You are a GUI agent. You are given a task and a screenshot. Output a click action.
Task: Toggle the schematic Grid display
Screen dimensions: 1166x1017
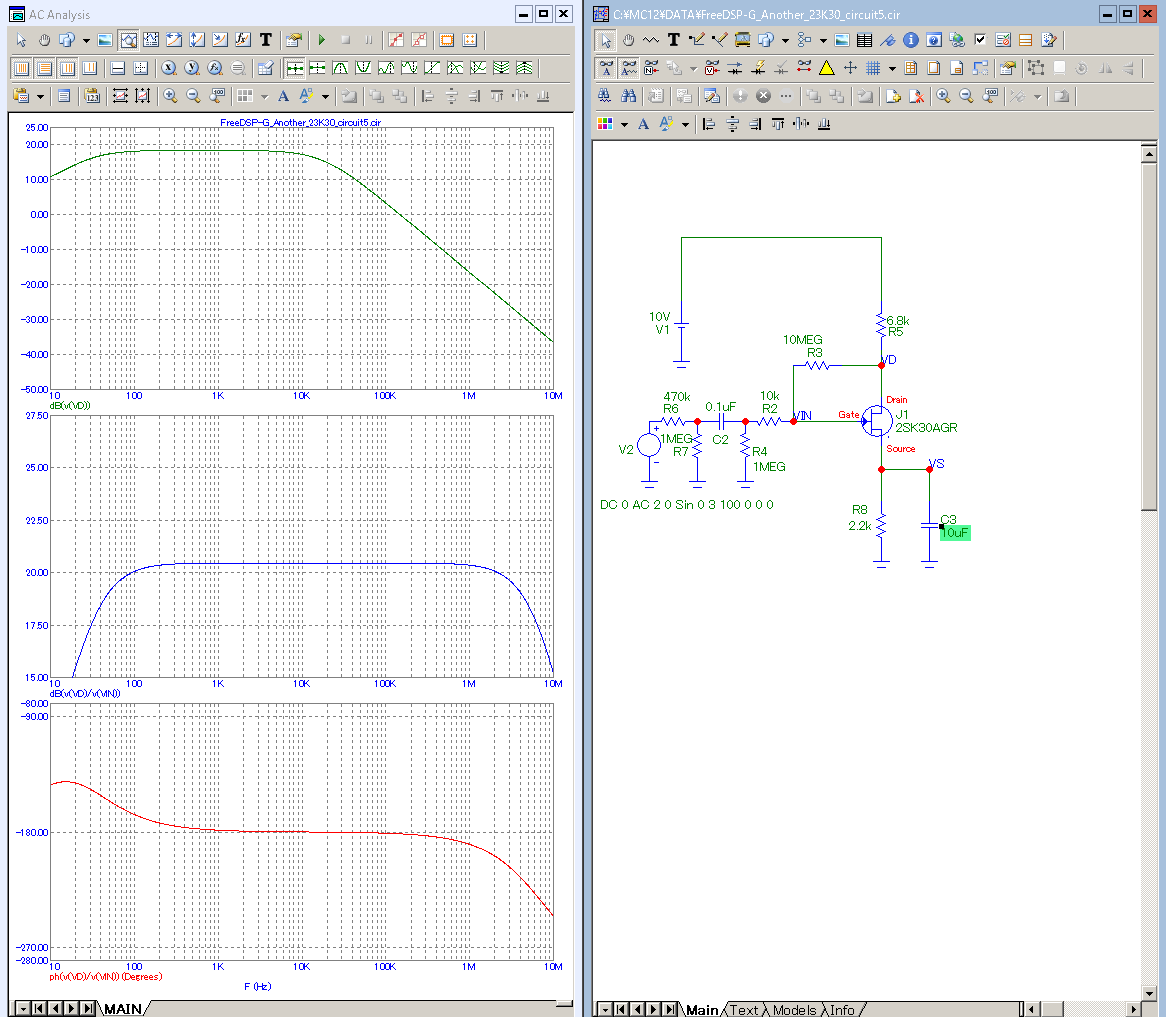pos(873,68)
